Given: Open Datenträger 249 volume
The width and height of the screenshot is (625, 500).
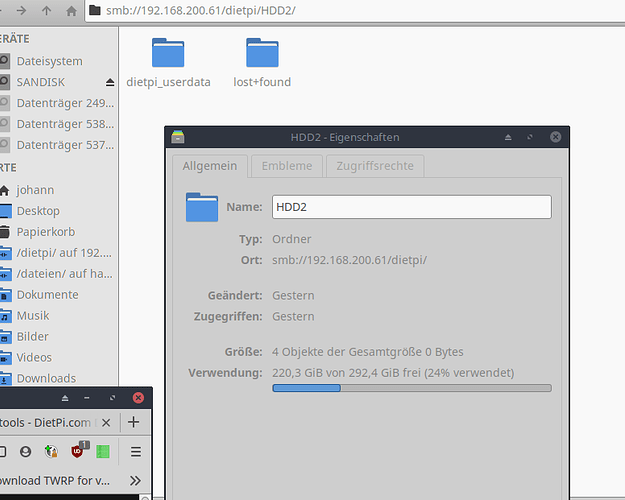Looking at the screenshot, I should pyautogui.click(x=58, y=103).
